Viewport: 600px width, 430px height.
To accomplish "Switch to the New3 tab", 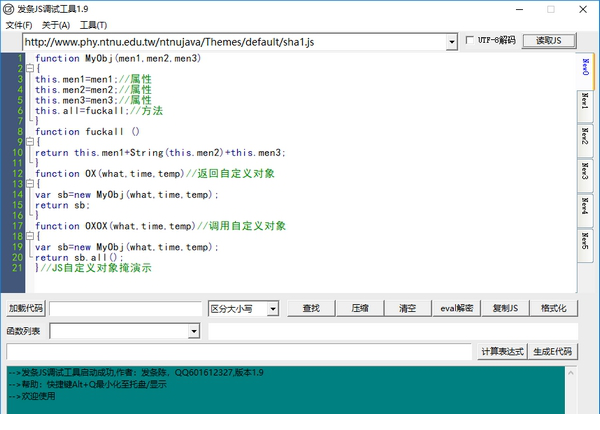I will click(585, 171).
